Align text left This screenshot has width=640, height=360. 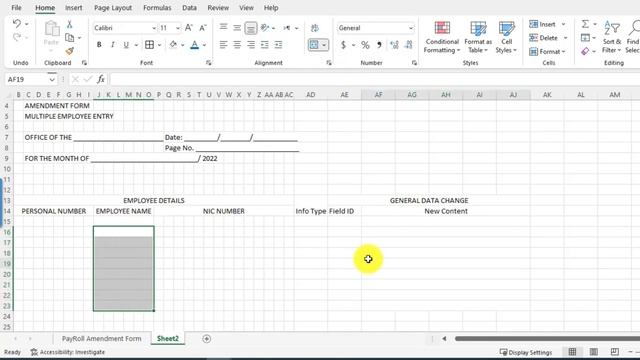pos(223,45)
